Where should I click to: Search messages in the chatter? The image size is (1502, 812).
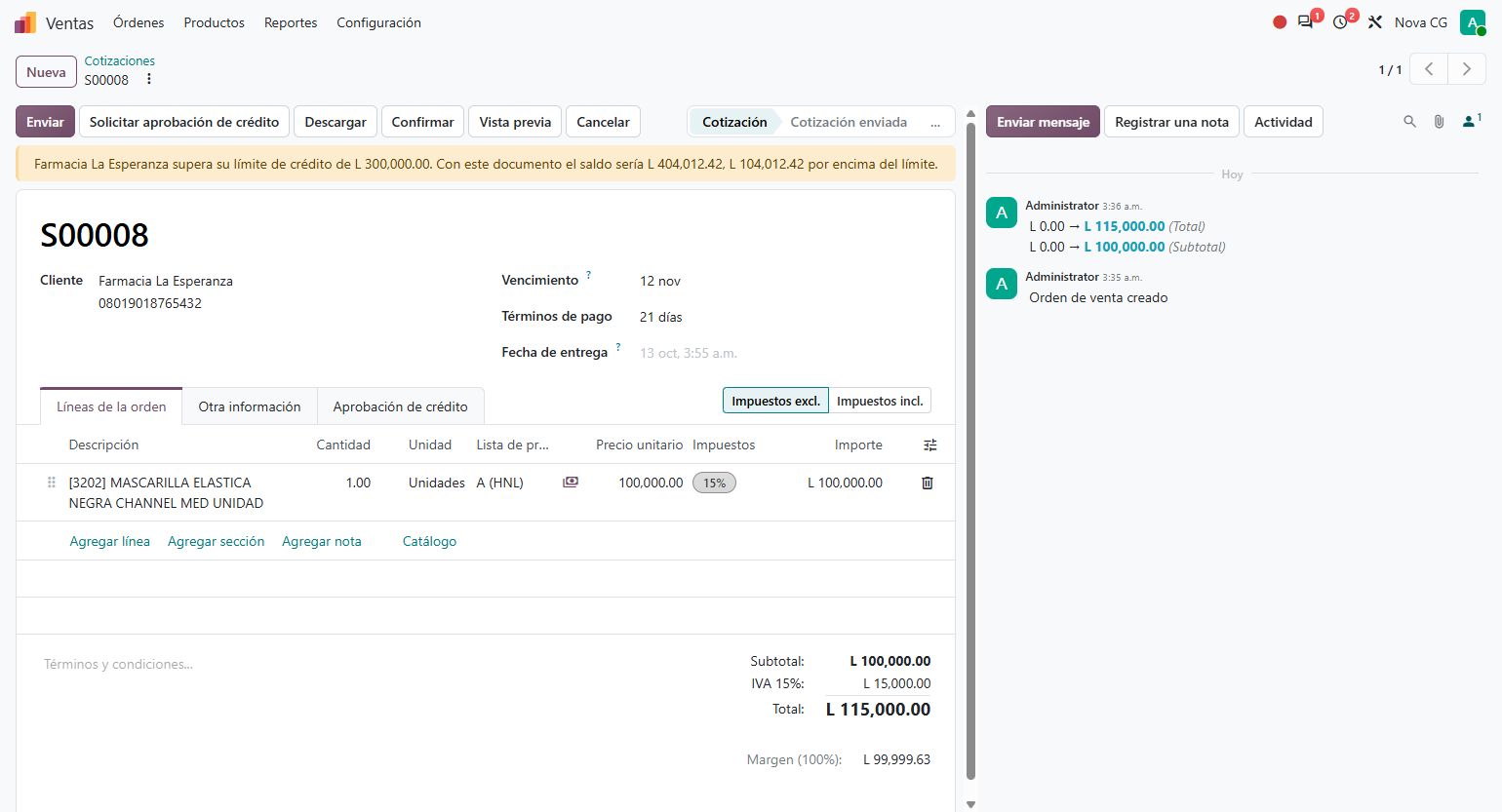pyautogui.click(x=1409, y=122)
